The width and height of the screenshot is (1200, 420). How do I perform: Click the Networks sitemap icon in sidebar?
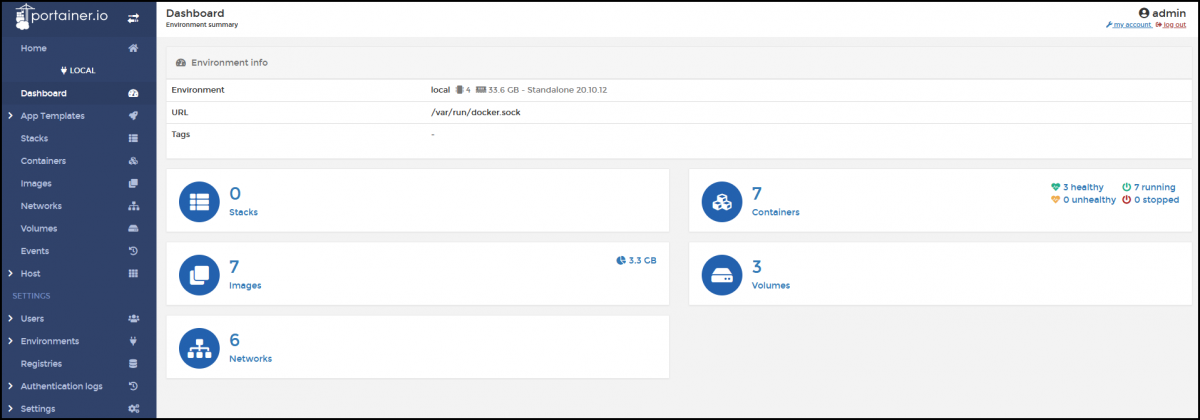click(133, 206)
